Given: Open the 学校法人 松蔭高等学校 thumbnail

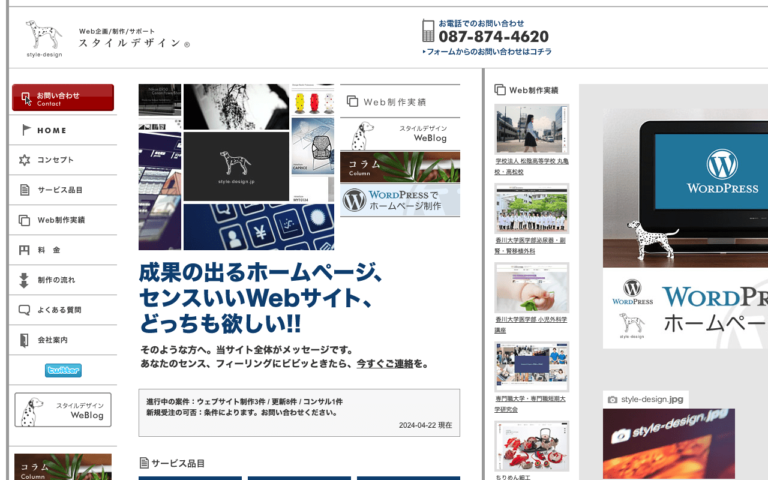Looking at the screenshot, I should click(531, 129).
